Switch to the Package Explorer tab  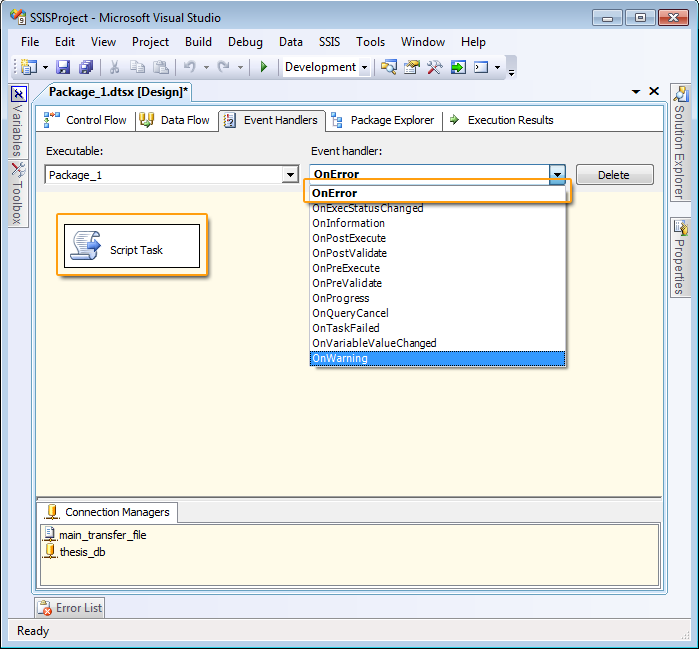(x=383, y=120)
